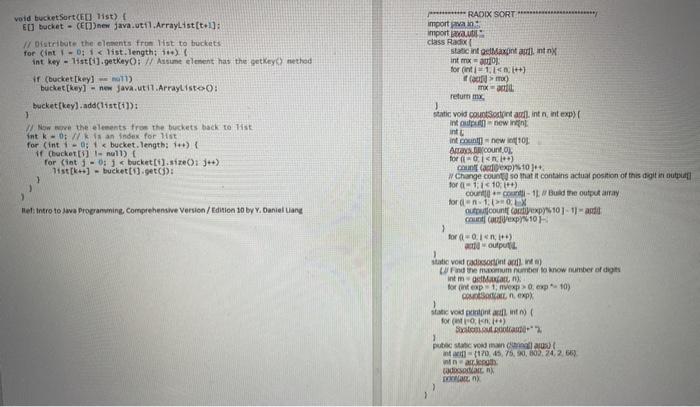Image resolution: width=700 pixels, height=407 pixels.
Task: Click the 'static void countSort' method signature
Action: coord(506,114)
